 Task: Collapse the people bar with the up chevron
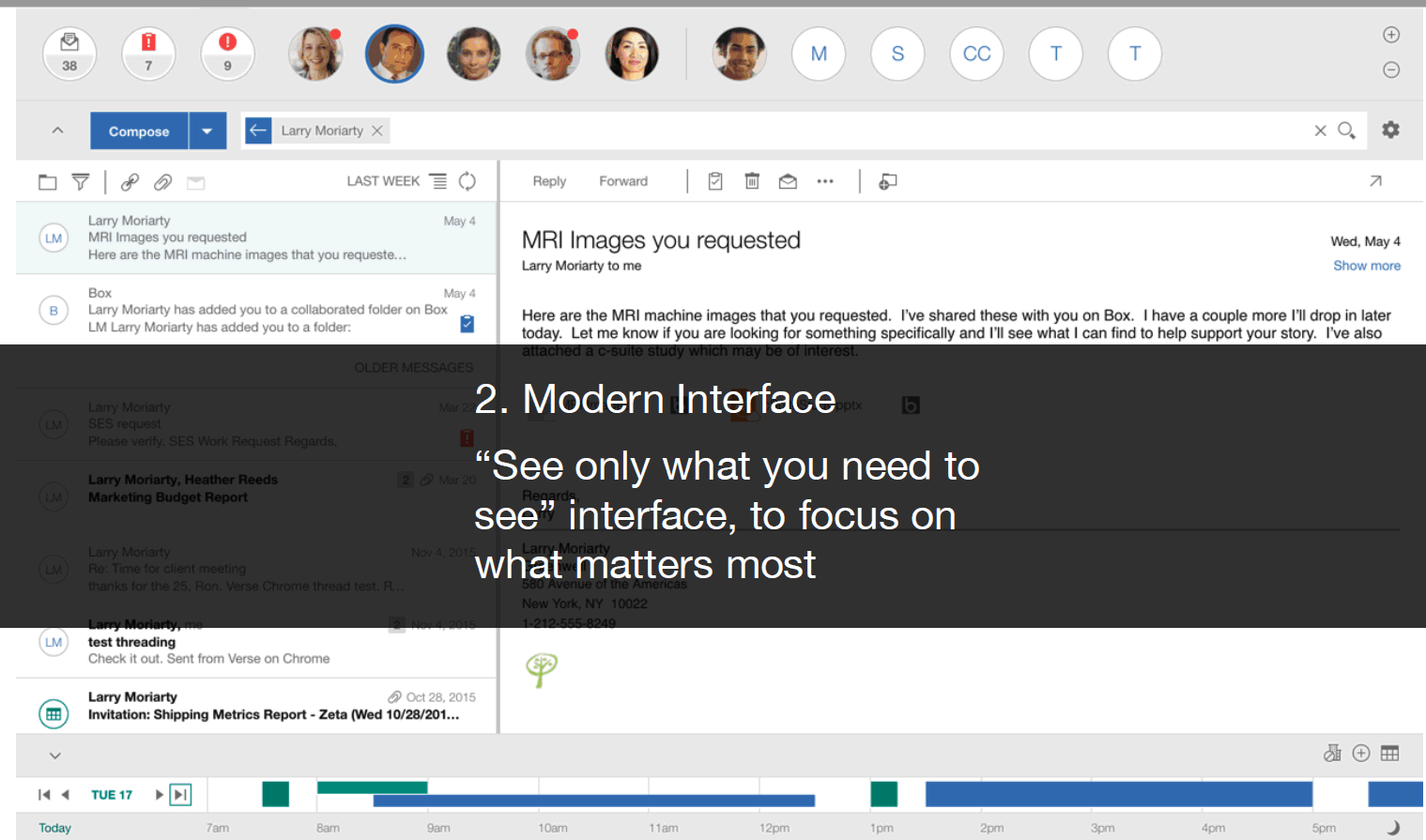point(57,130)
